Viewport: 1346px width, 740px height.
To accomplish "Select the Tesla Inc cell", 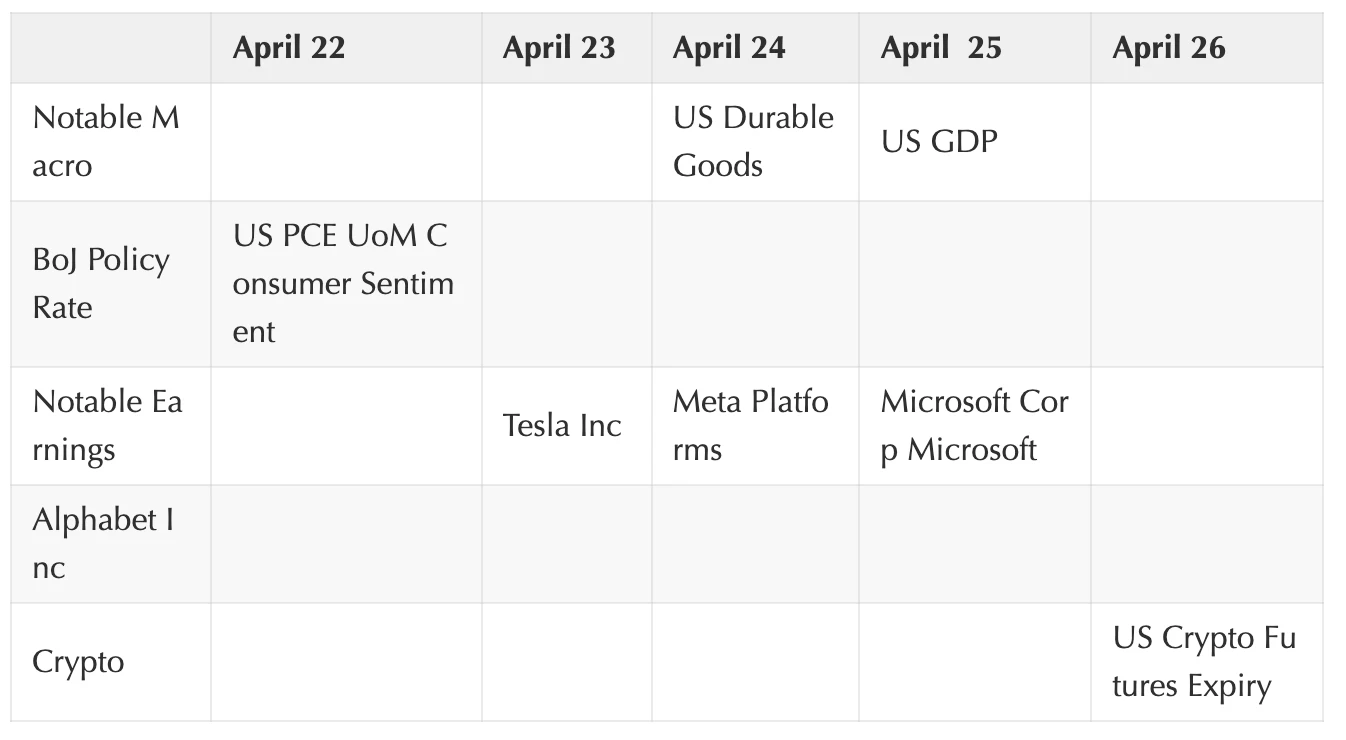I will pyautogui.click(x=562, y=425).
